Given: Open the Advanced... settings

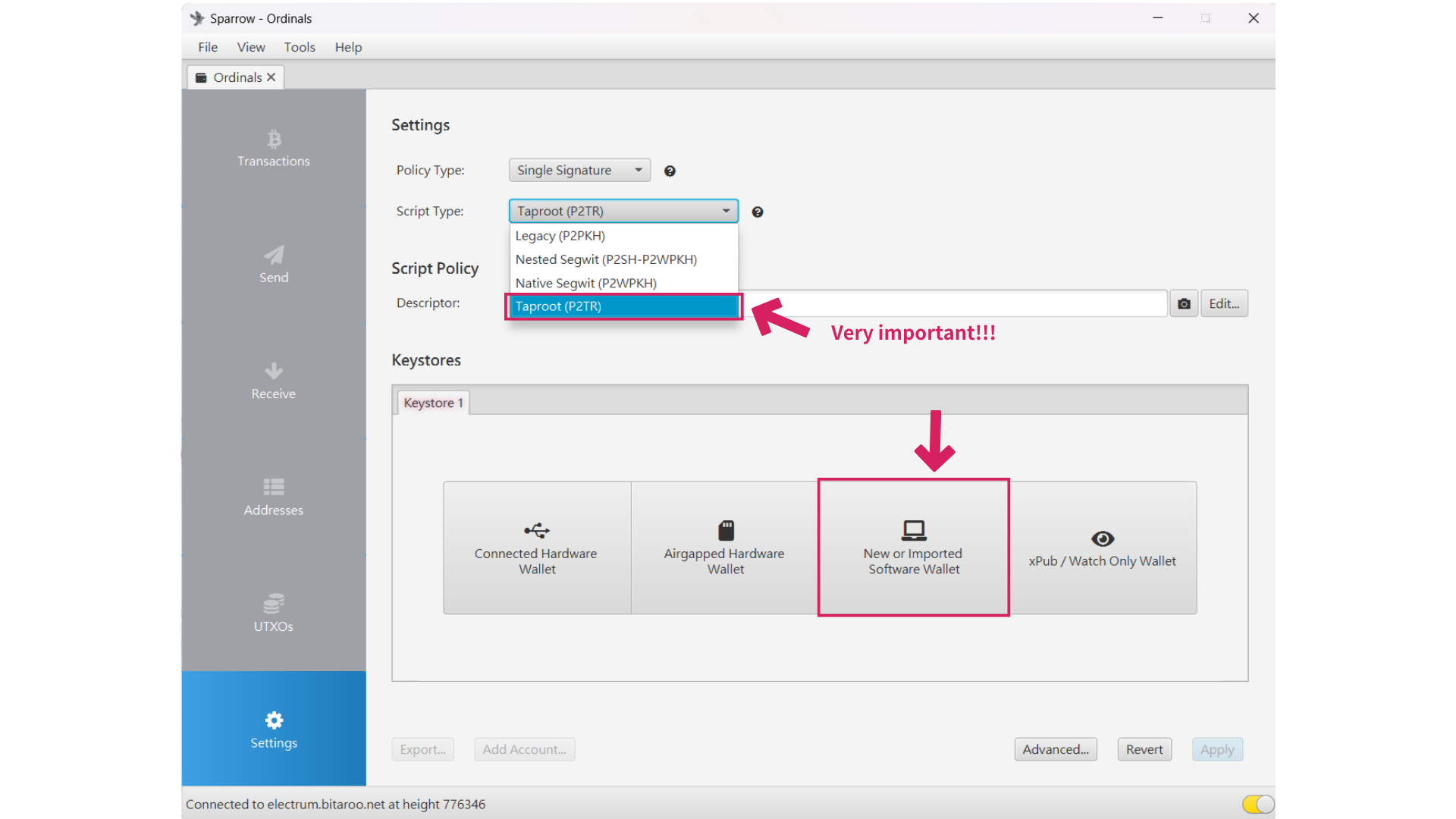Looking at the screenshot, I should click(x=1056, y=749).
